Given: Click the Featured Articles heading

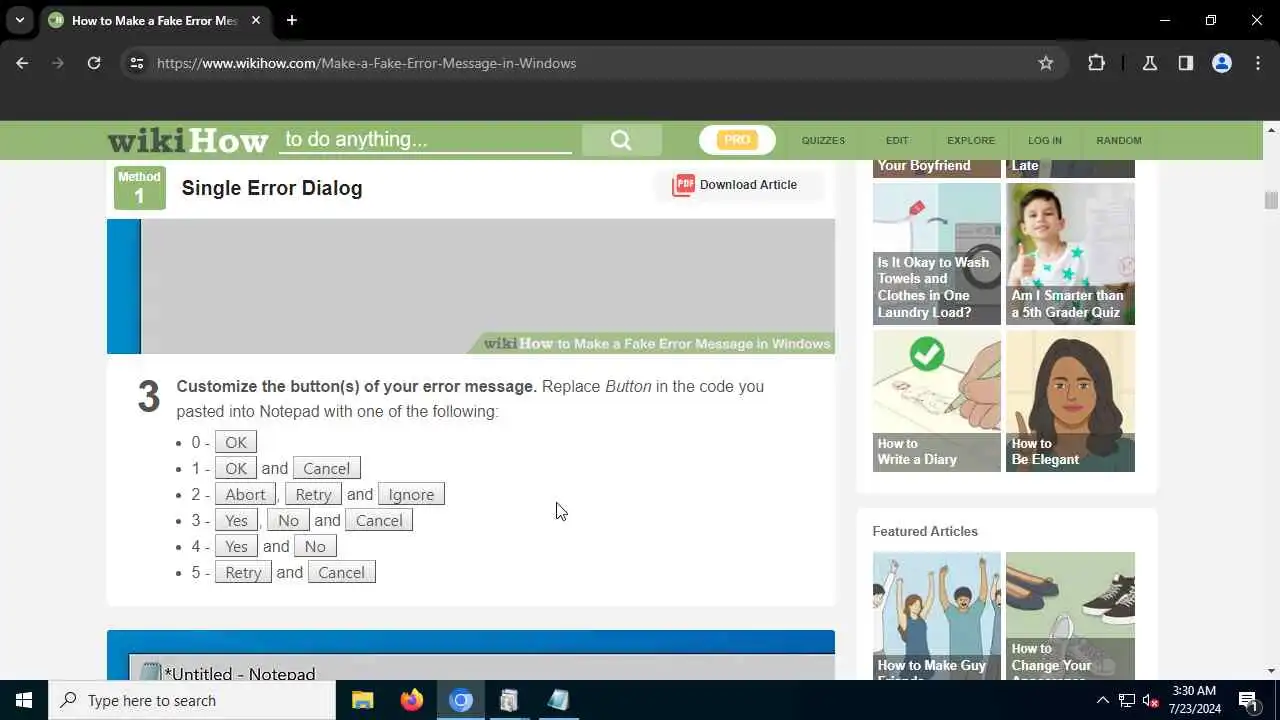Looking at the screenshot, I should click(925, 531).
